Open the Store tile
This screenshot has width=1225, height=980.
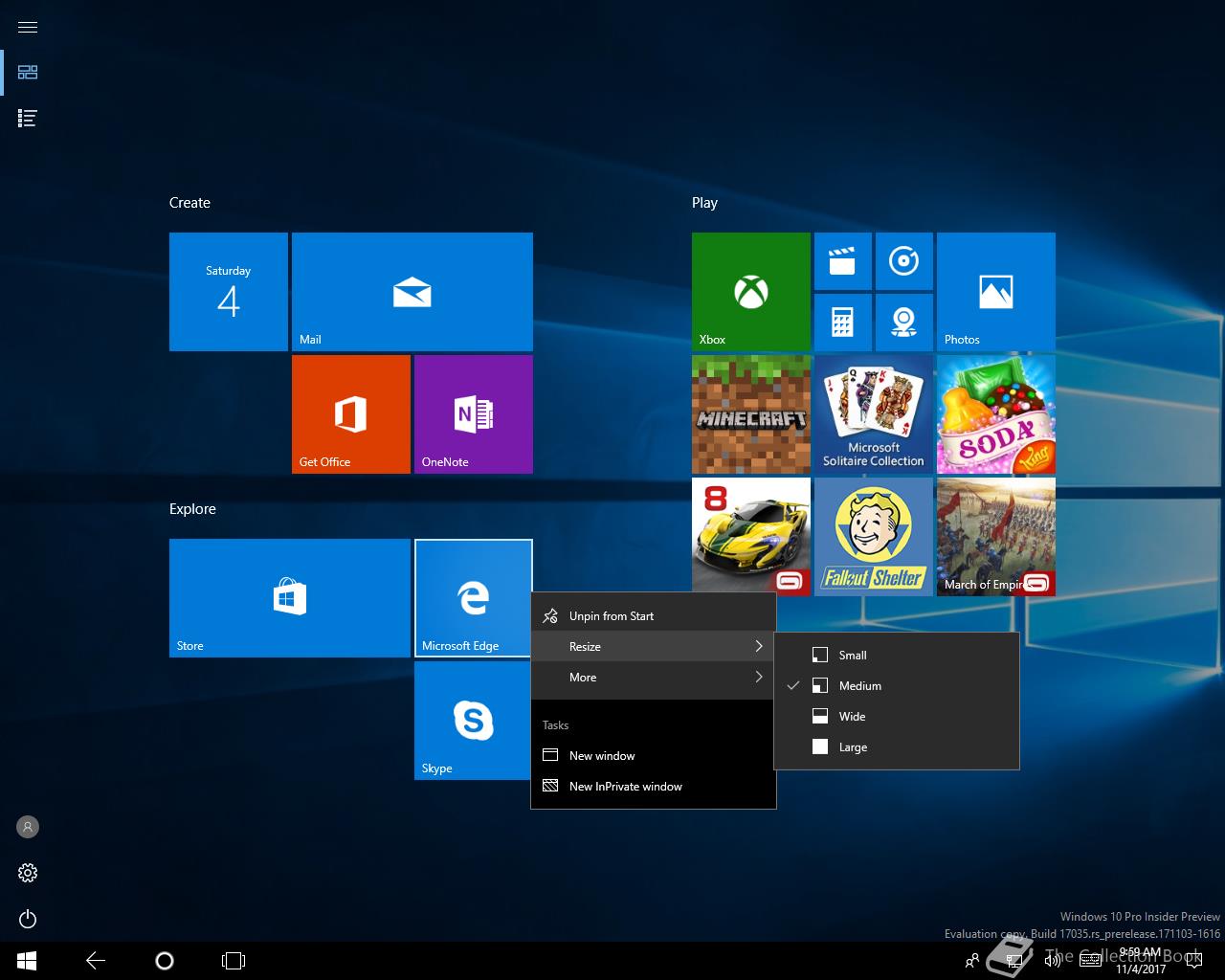(290, 598)
